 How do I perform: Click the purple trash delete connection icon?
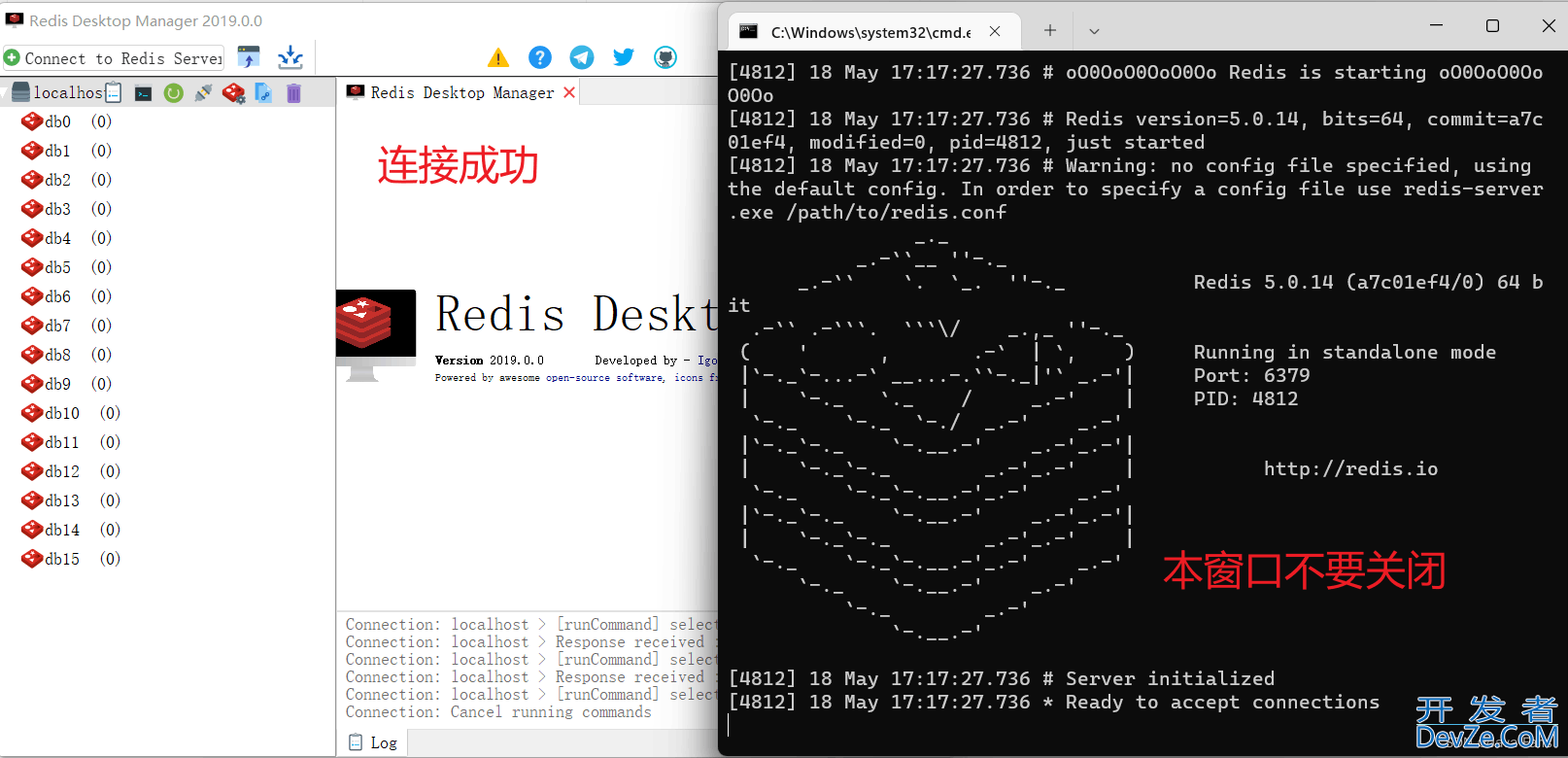(293, 93)
